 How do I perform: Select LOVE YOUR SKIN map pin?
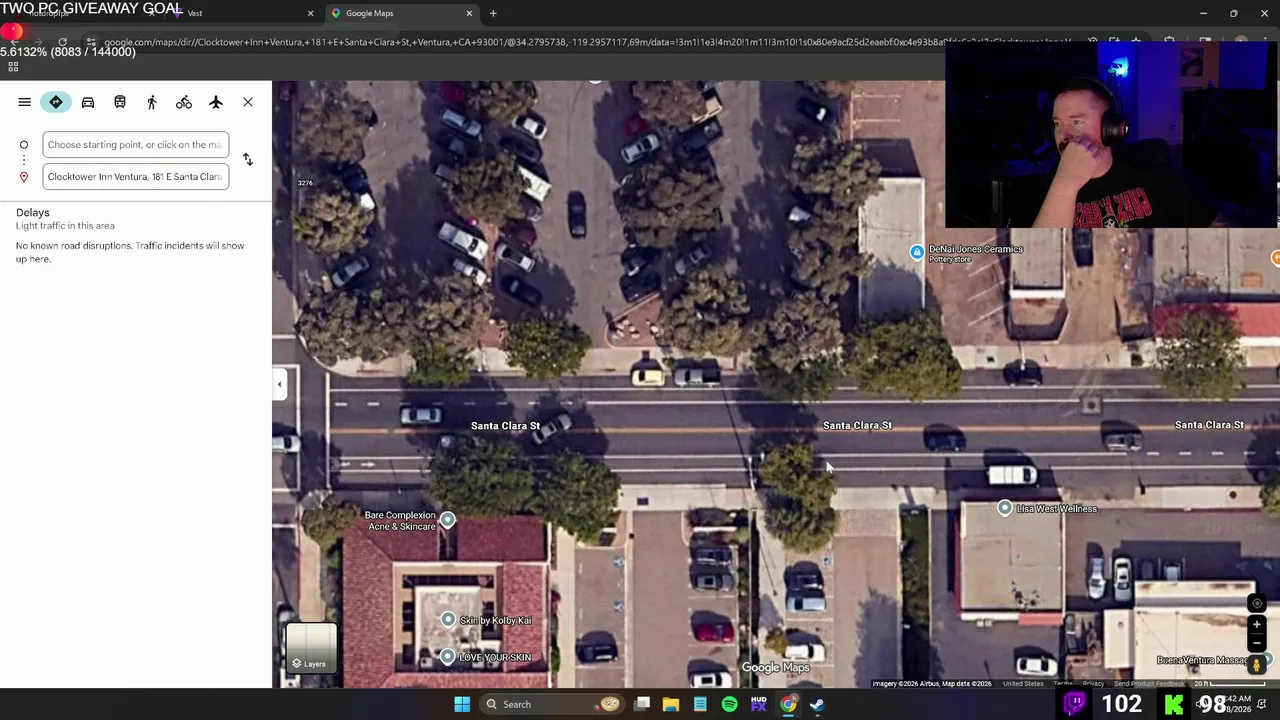coord(448,656)
